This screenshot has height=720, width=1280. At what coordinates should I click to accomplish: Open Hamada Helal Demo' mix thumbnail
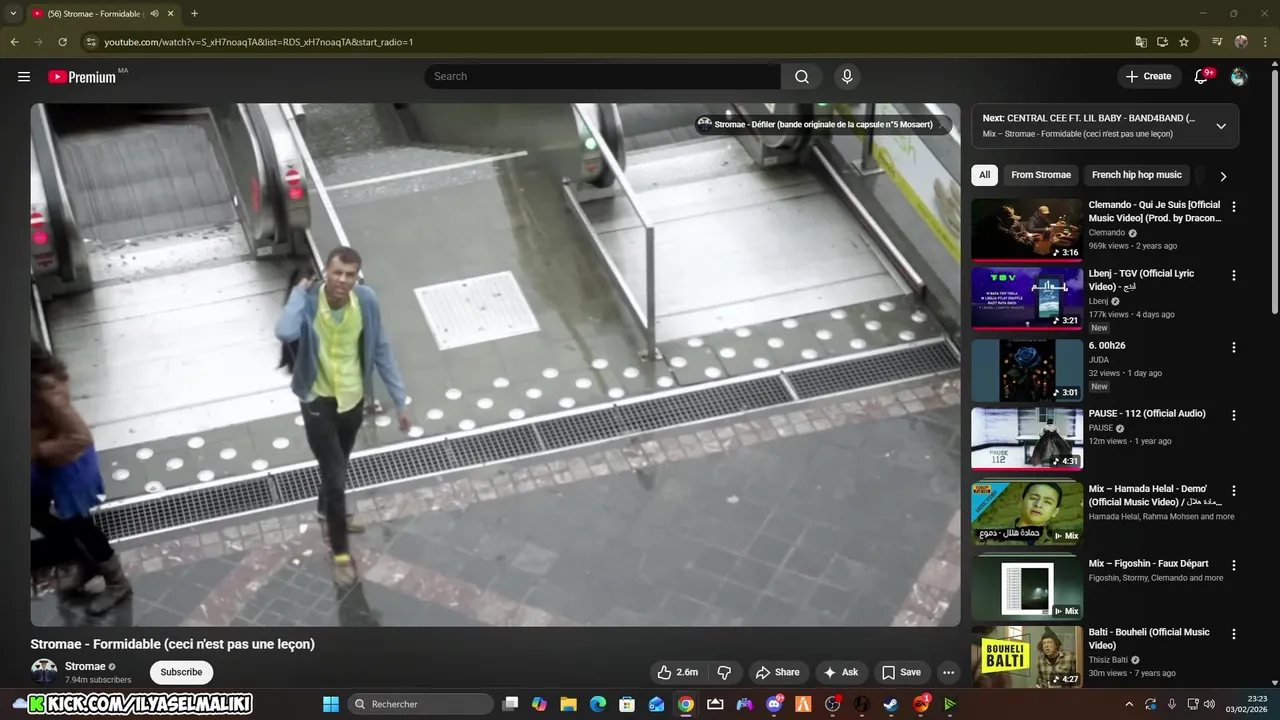[1027, 513]
